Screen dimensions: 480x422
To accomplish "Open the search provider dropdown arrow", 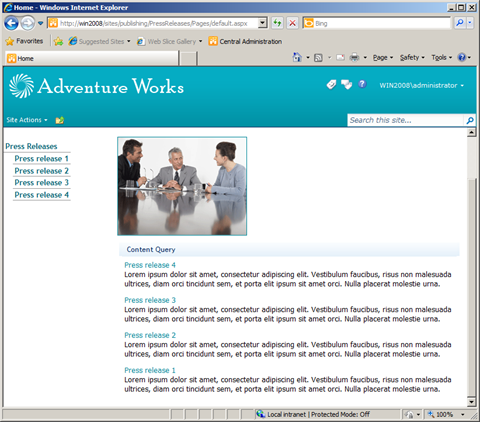I will [470, 23].
